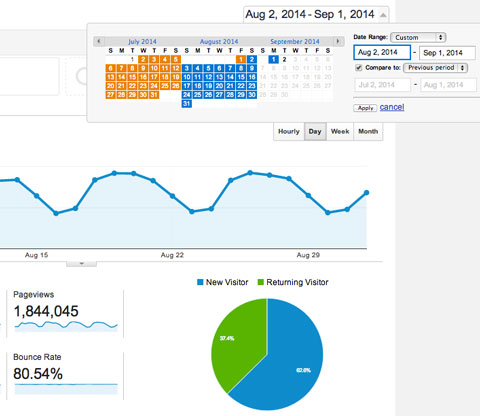The width and height of the screenshot is (480, 416).
Task: Click the 80.54% bounce rate value
Action: (38, 374)
